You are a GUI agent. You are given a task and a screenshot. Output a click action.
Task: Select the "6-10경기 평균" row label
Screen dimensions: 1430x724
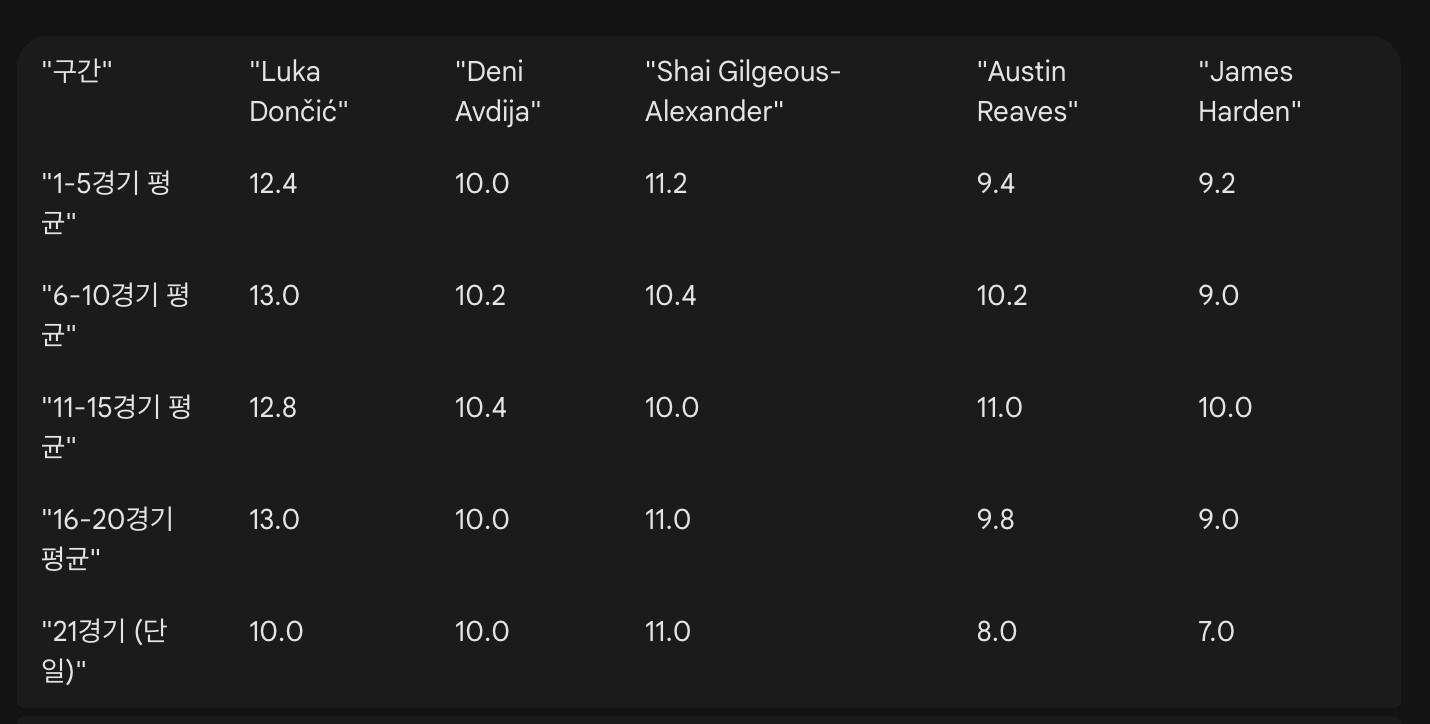115,315
